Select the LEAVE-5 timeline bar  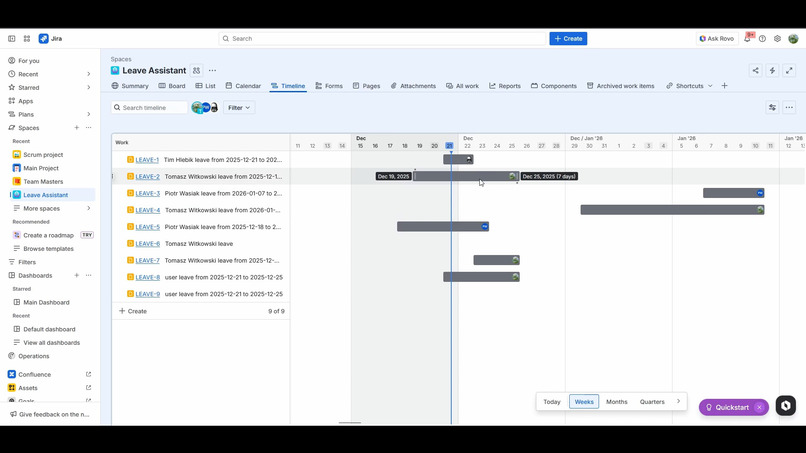pyautogui.click(x=443, y=227)
